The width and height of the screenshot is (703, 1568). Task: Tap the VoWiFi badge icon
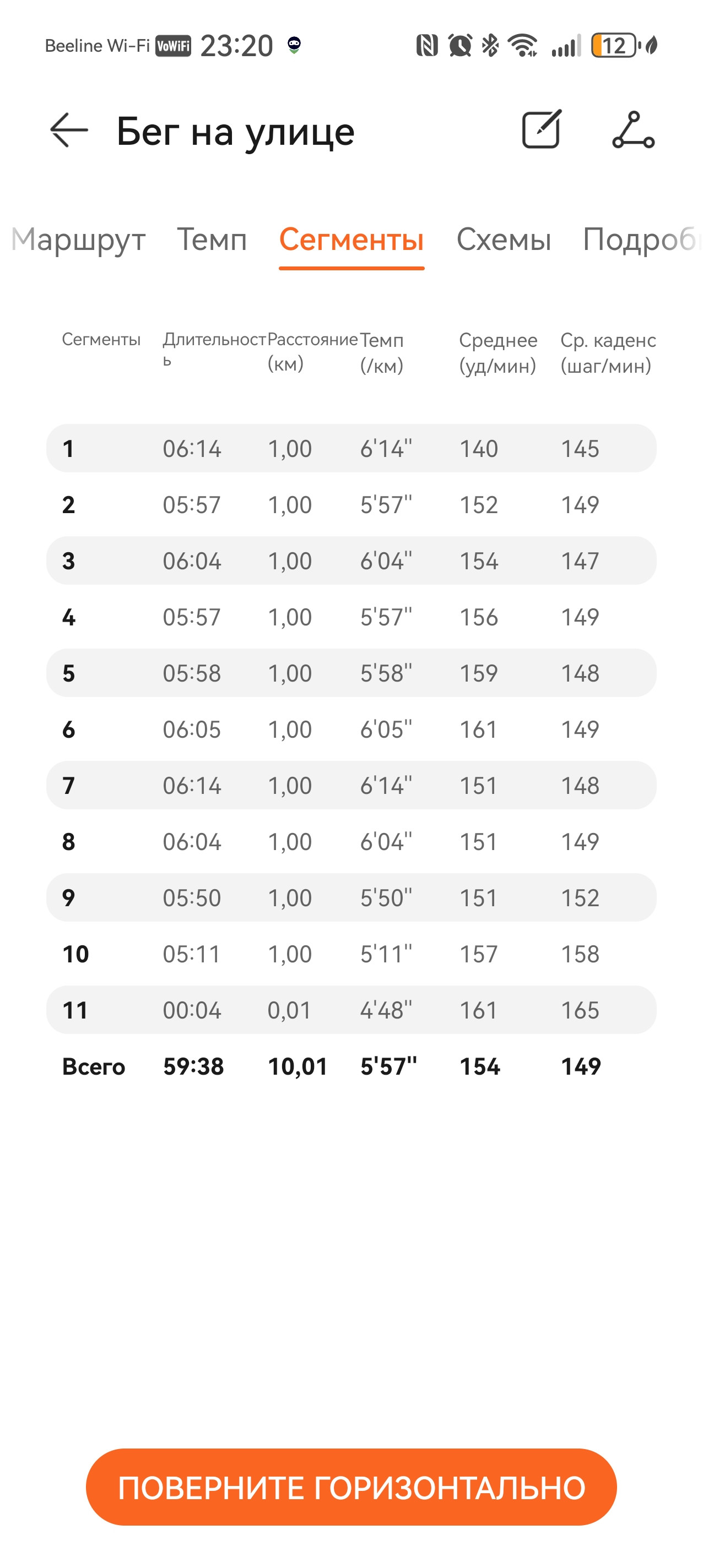pos(173,46)
